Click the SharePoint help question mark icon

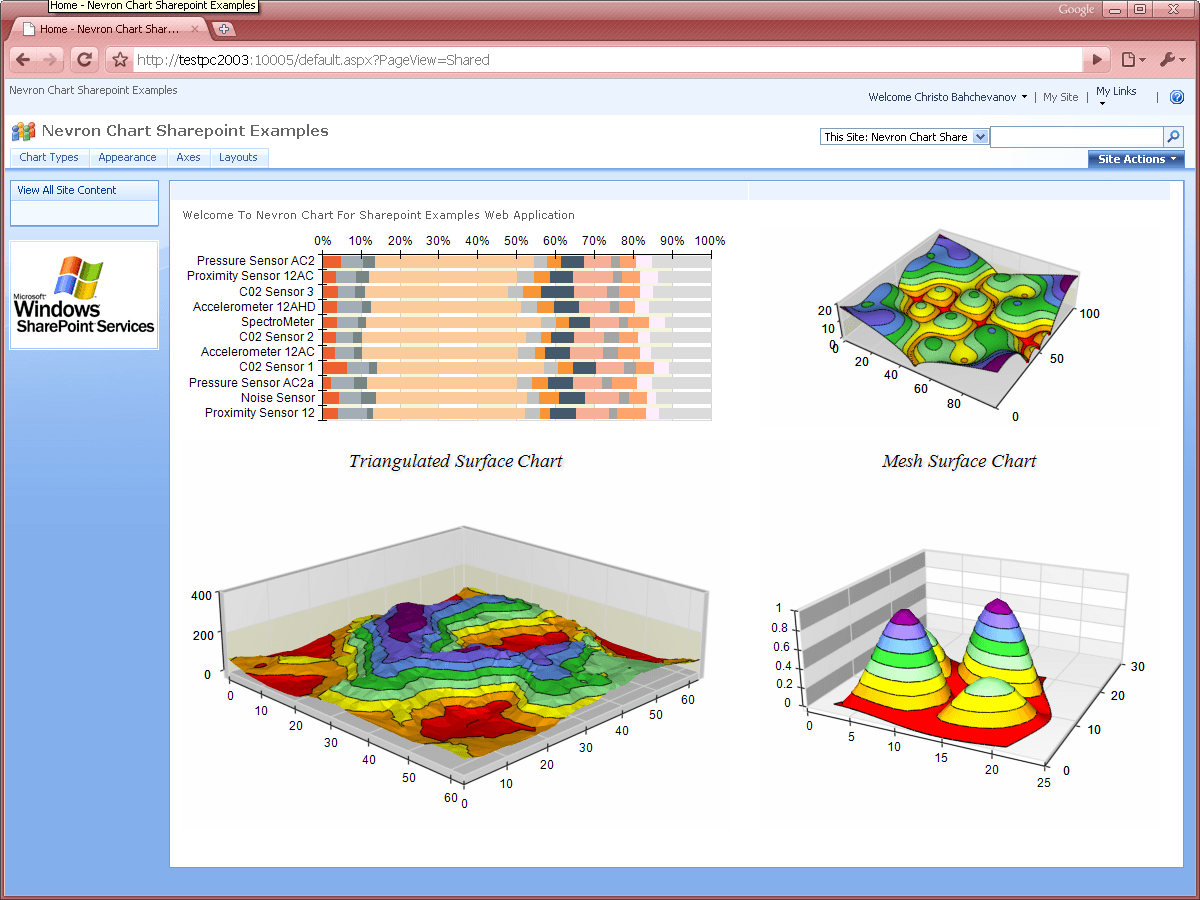click(x=1177, y=97)
